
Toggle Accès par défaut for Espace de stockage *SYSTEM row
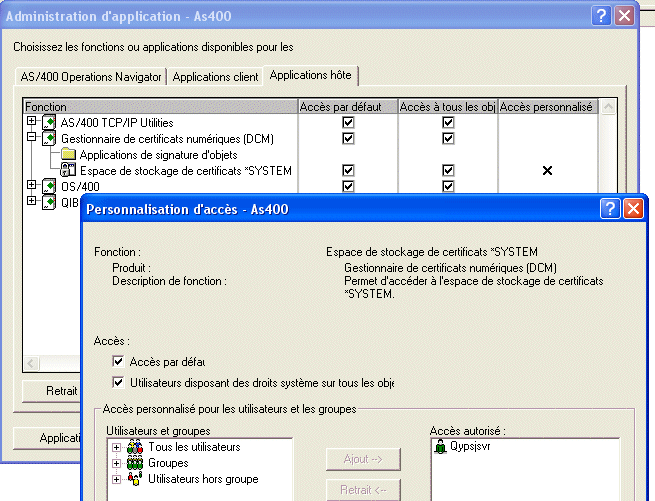[x=348, y=170]
